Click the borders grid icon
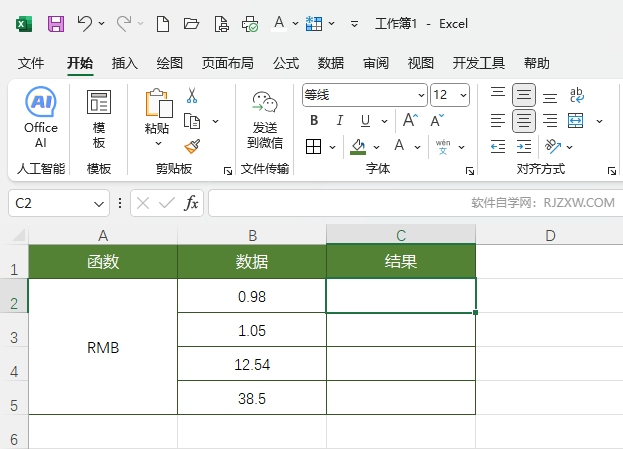 click(x=313, y=147)
